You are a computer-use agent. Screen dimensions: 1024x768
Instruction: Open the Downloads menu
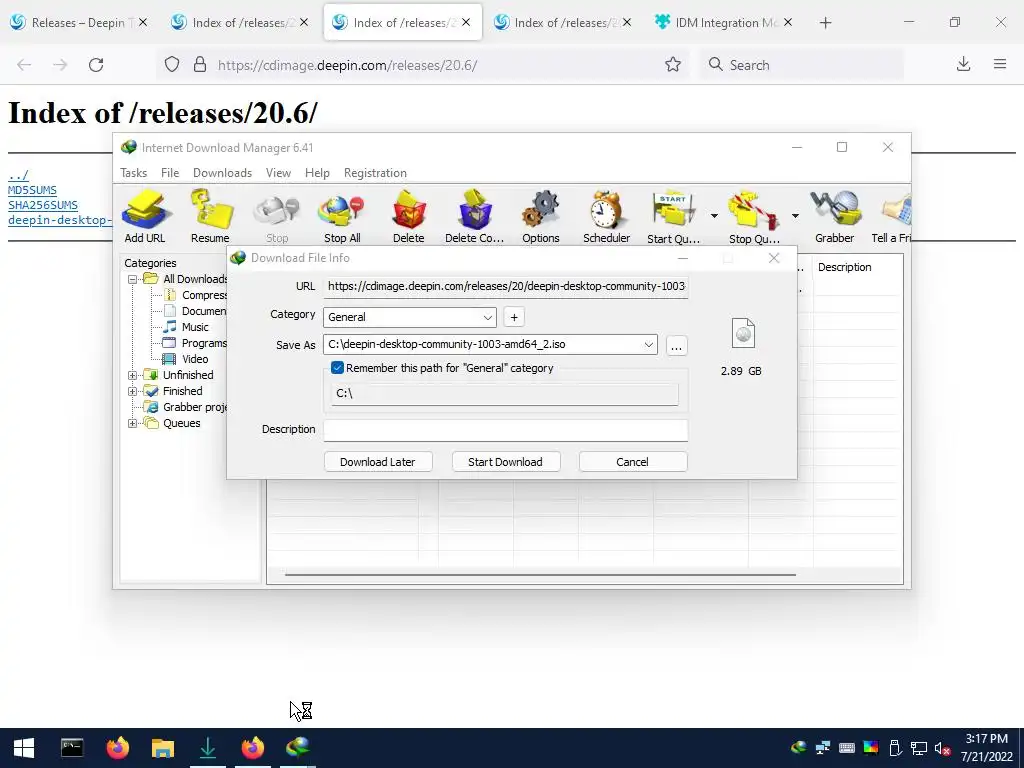(222, 173)
